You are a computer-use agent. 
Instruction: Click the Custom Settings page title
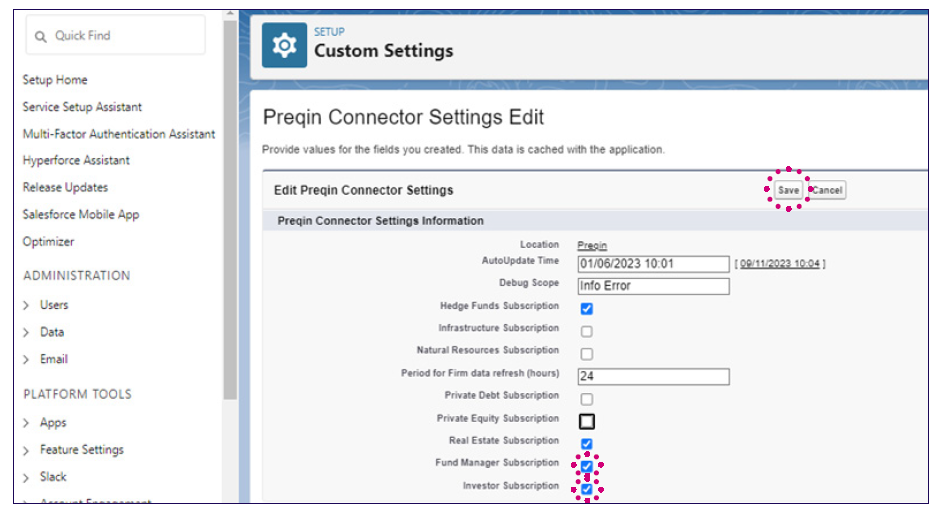[x=384, y=51]
